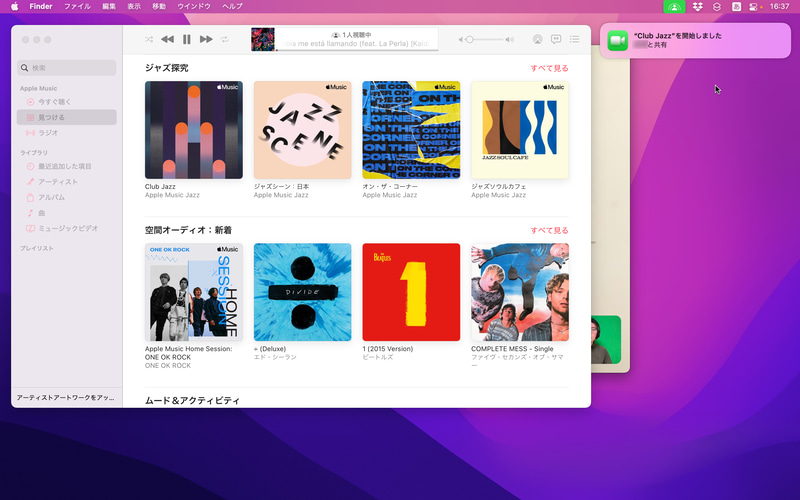This screenshot has height=500, width=800.
Task: Click the high volume speaker icon
Action: (x=509, y=39)
